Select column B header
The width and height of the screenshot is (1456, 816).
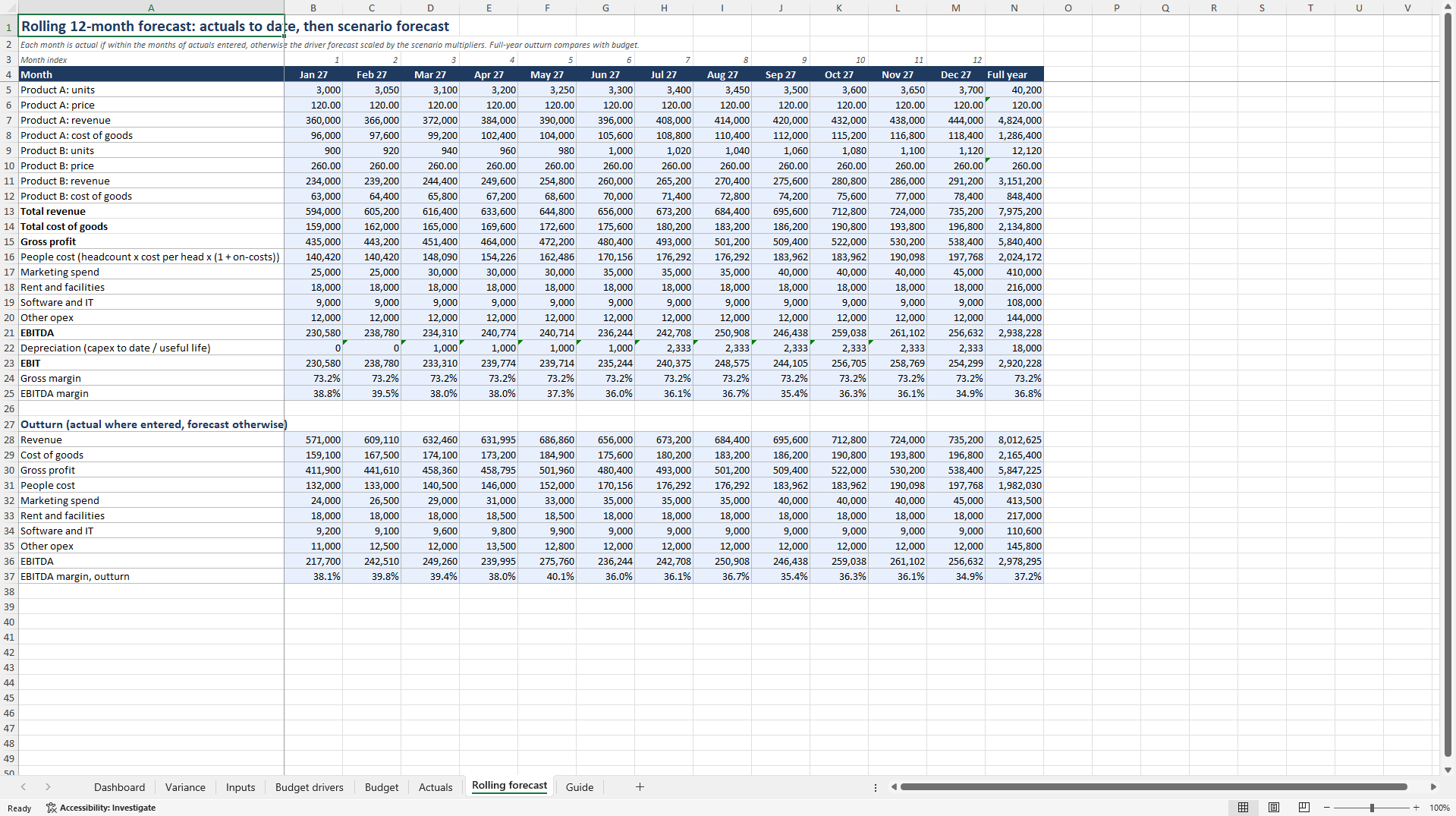[x=313, y=8]
